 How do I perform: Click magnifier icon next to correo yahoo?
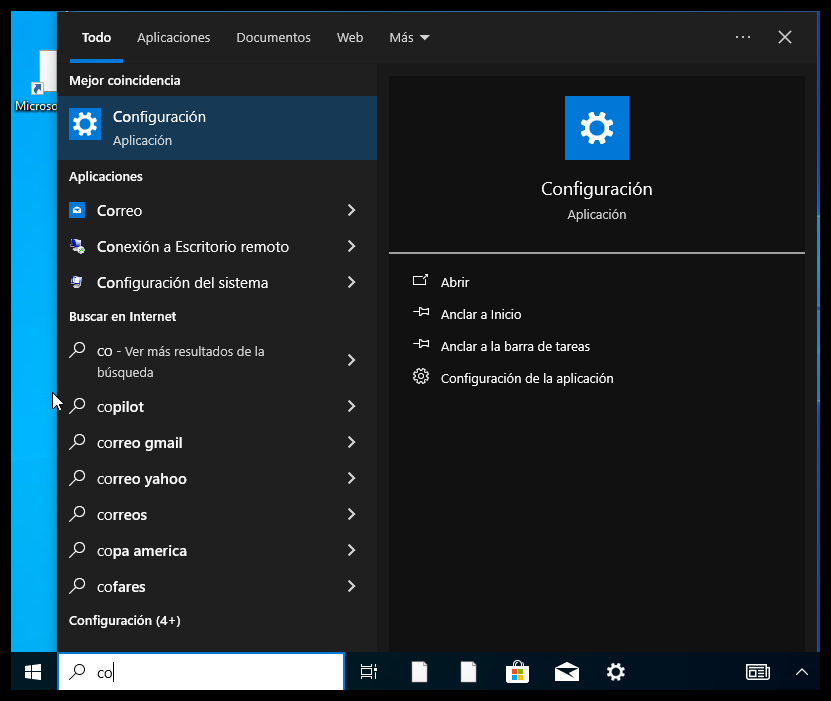[77, 478]
